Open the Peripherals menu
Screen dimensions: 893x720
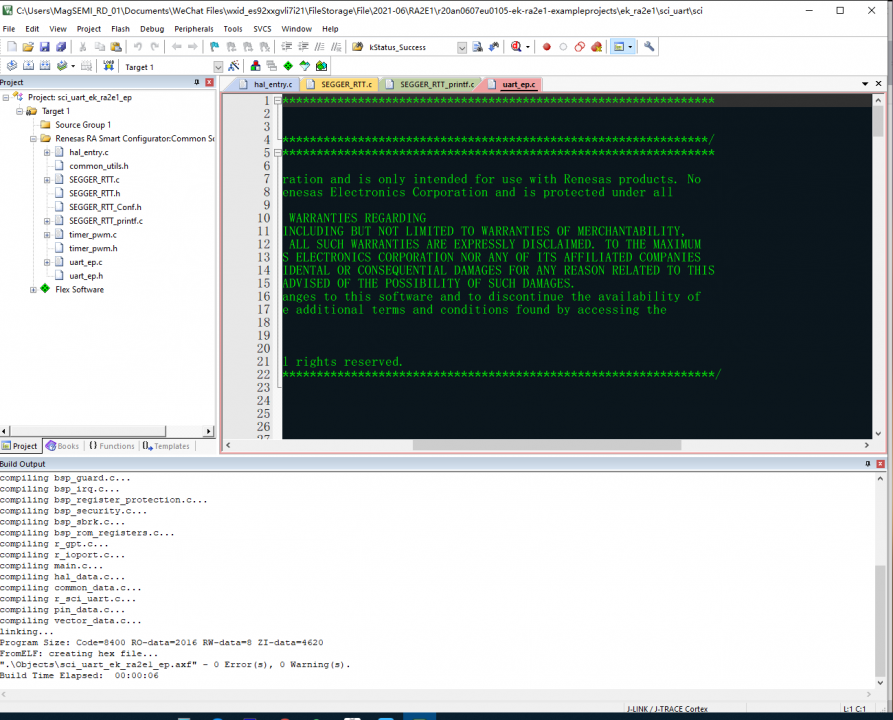[194, 28]
